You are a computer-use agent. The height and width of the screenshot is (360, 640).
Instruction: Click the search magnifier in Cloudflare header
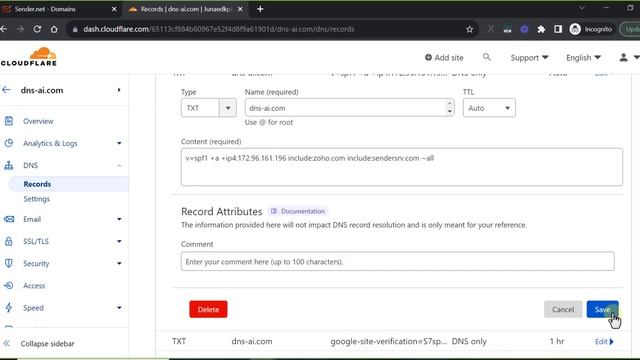pos(487,57)
